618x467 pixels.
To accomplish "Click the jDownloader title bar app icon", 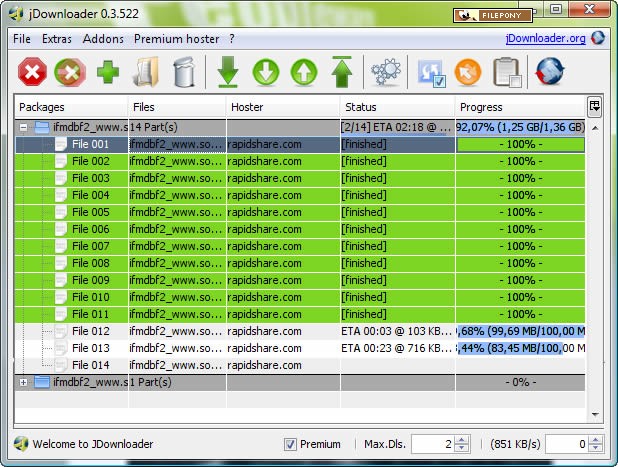I will coord(17,14).
